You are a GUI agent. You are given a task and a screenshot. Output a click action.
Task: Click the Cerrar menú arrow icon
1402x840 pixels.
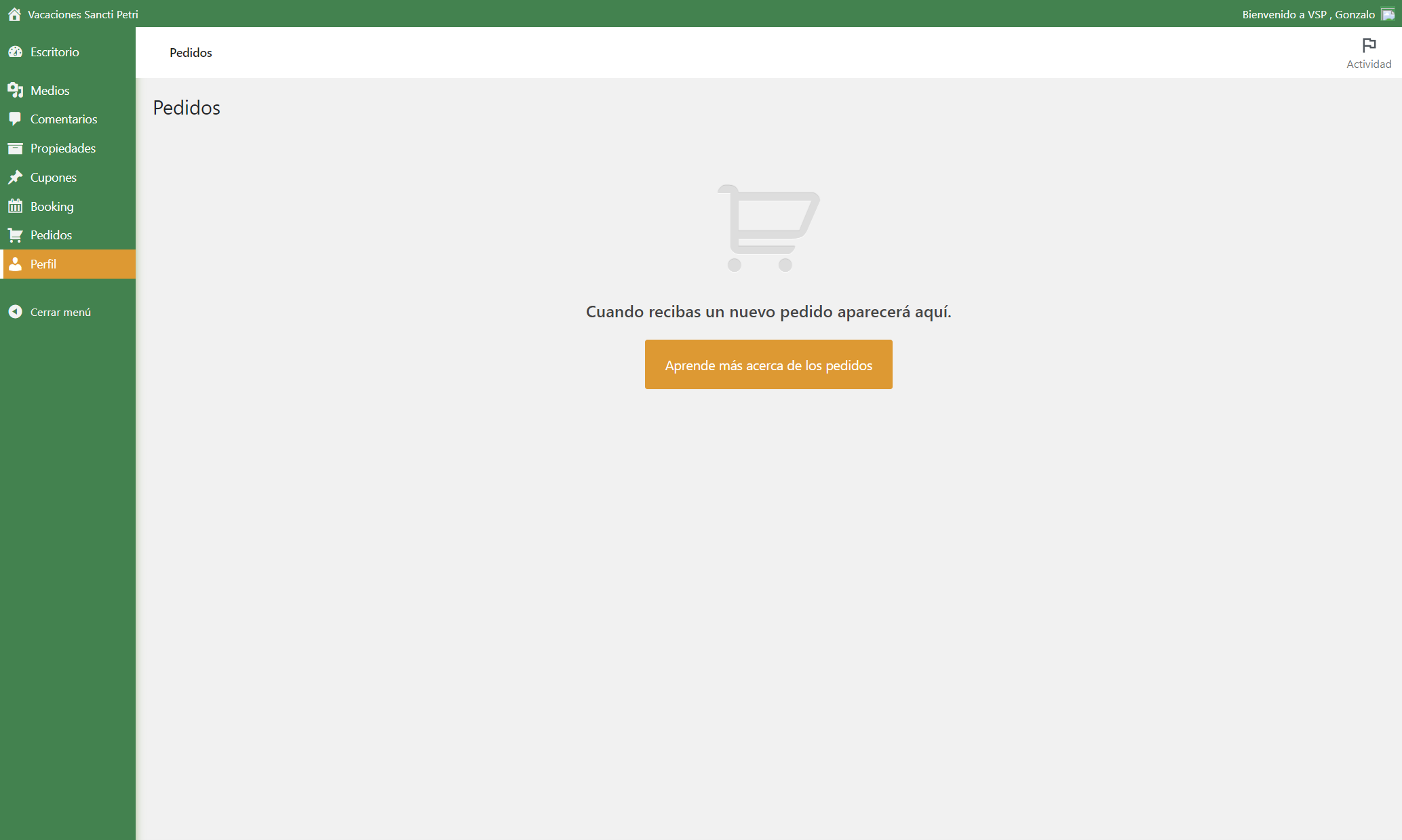(15, 312)
